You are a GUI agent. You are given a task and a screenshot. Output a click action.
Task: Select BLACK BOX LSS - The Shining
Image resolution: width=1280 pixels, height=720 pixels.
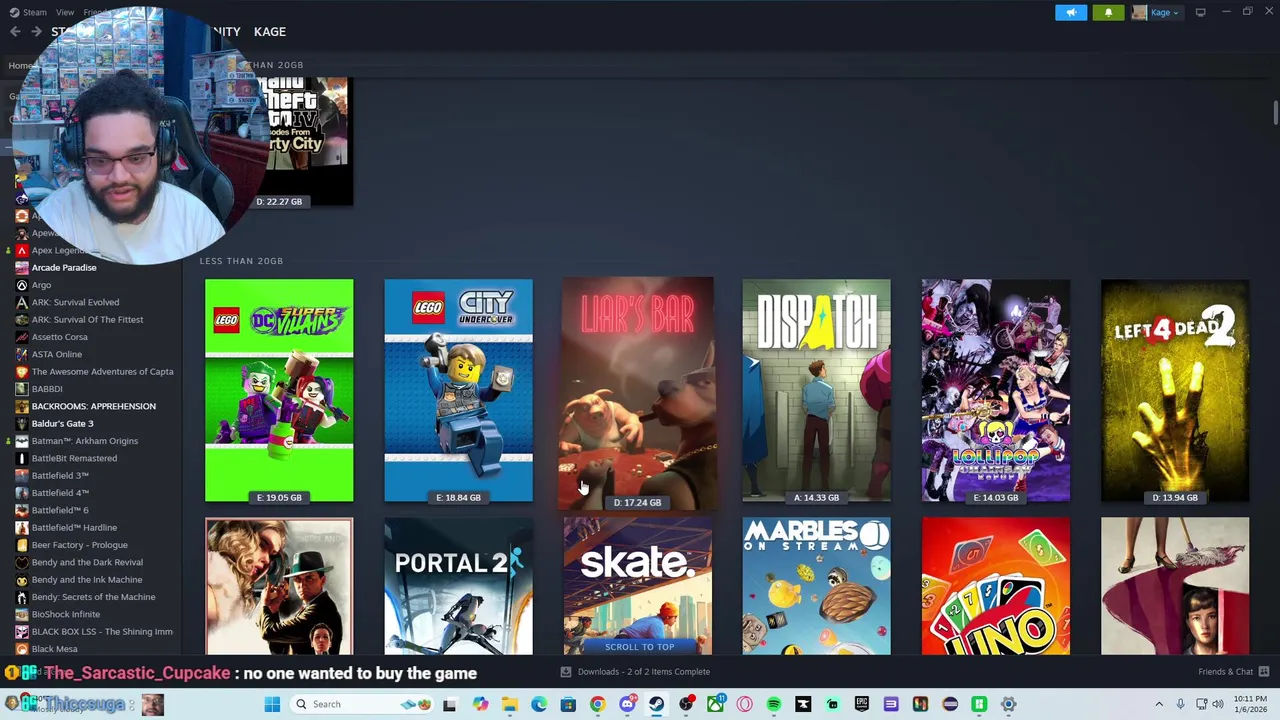(102, 631)
